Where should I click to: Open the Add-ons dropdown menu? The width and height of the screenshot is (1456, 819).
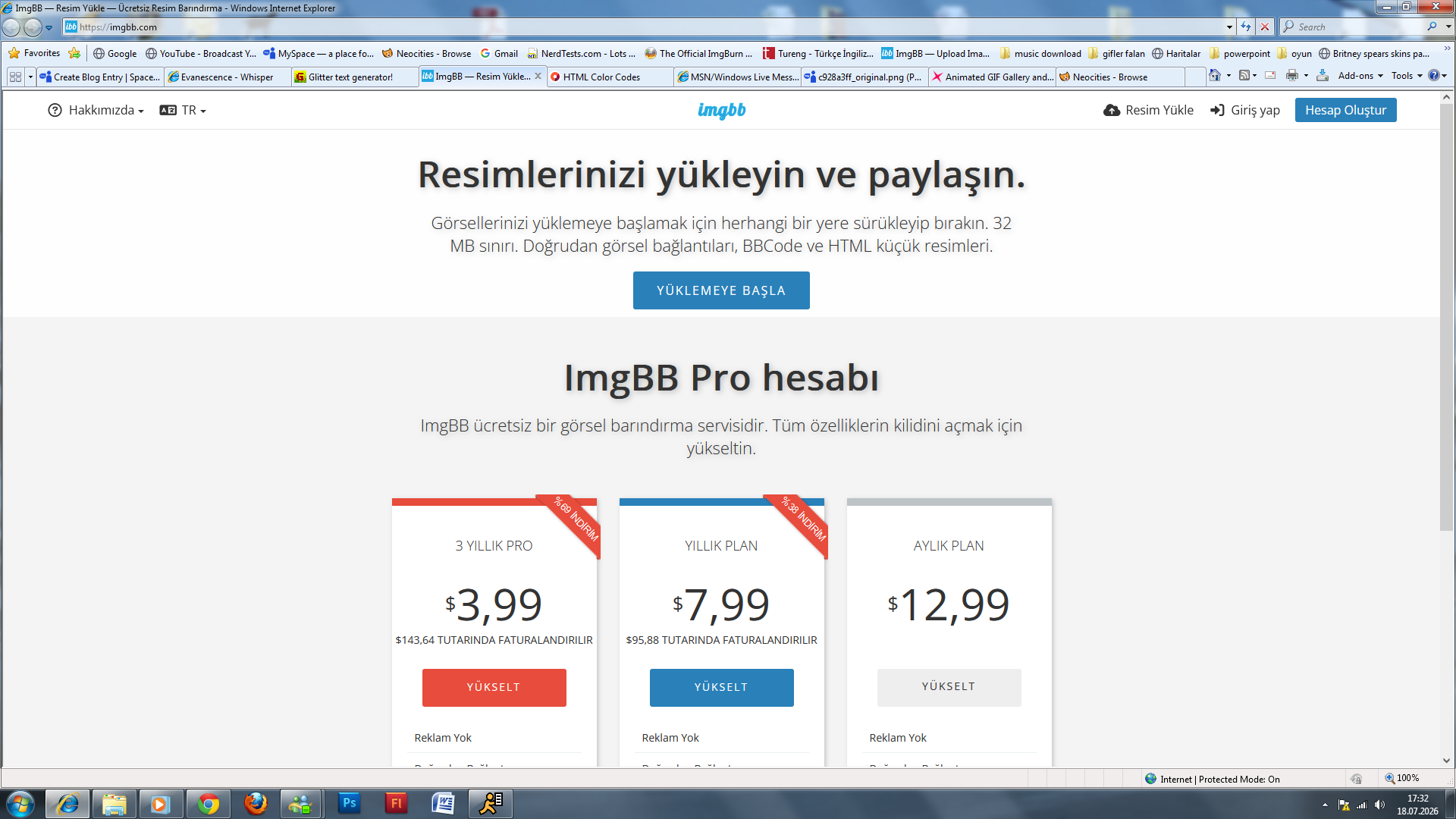click(1360, 76)
